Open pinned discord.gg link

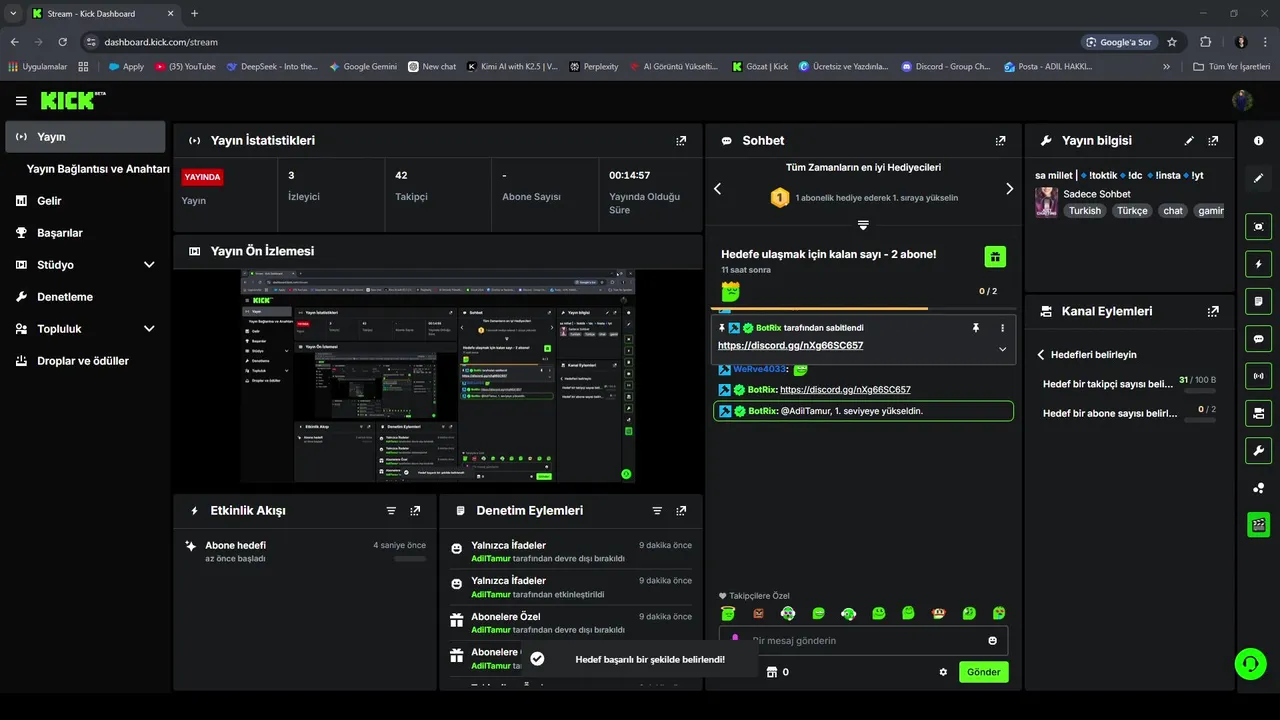click(x=790, y=346)
